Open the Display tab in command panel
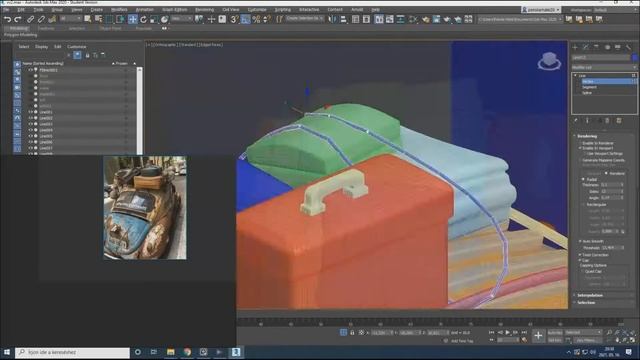This screenshot has width=640, height=360. pyautogui.click(x=618, y=47)
